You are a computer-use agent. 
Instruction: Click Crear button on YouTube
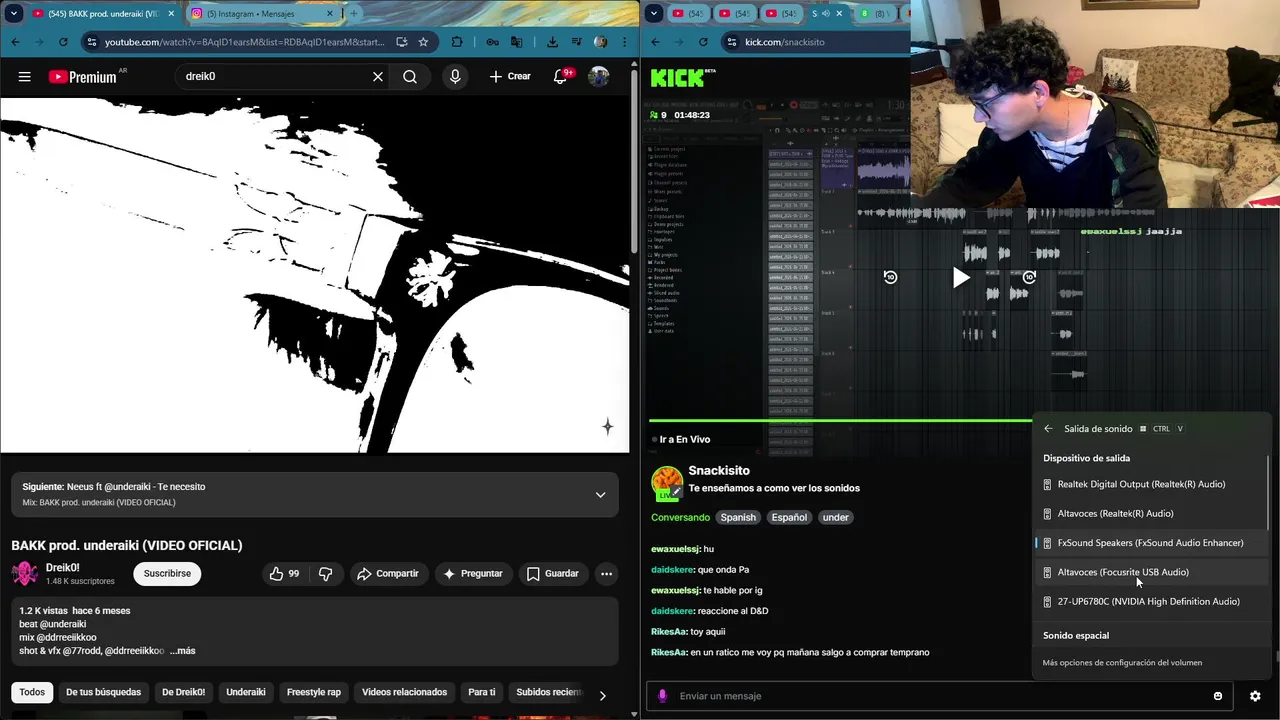510,76
